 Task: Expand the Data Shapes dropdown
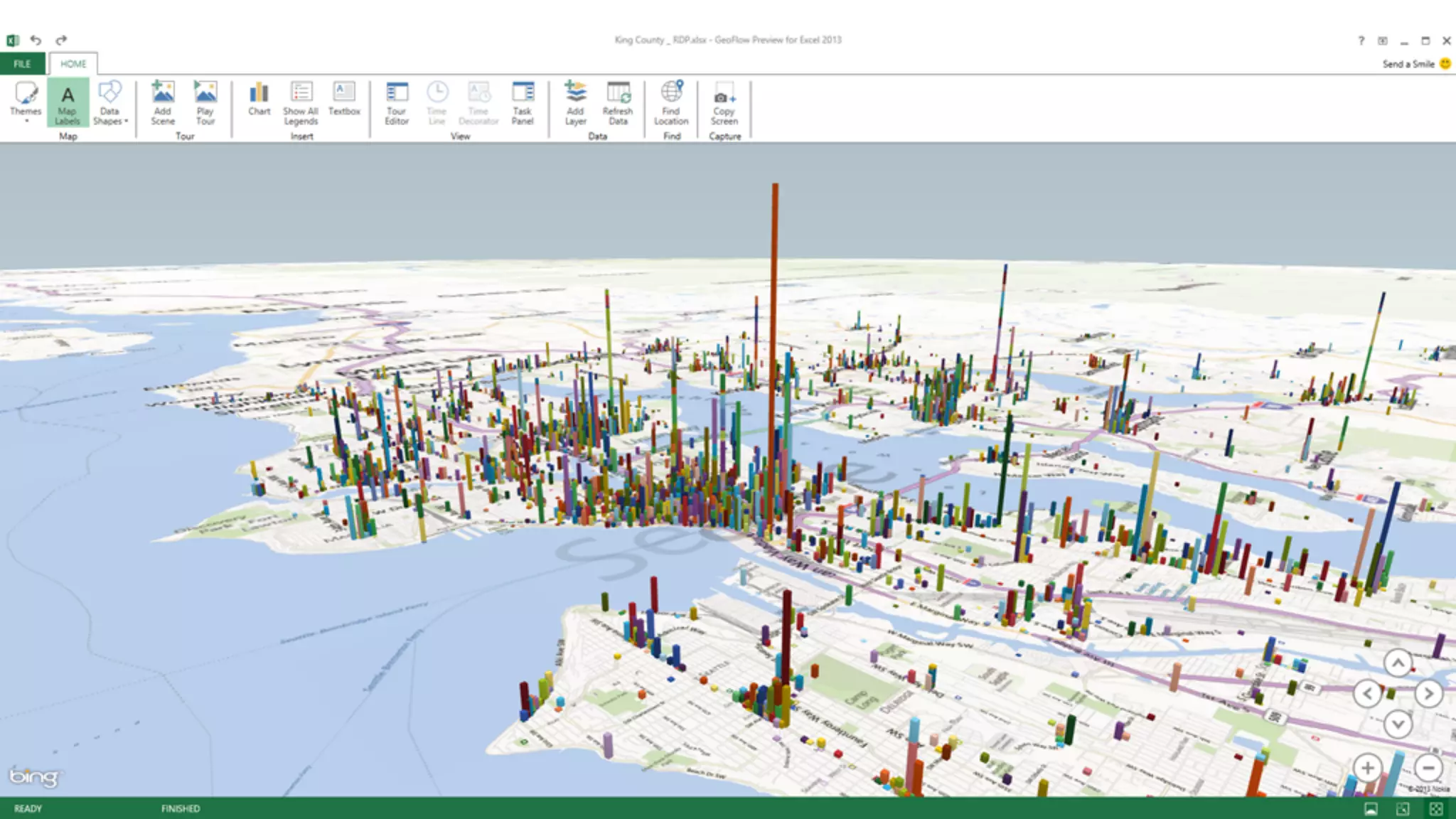pyautogui.click(x=110, y=102)
